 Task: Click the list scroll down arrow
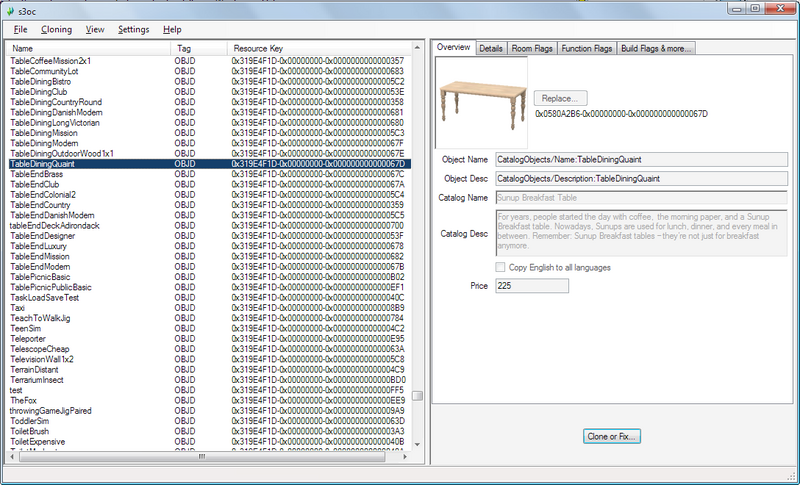point(417,445)
